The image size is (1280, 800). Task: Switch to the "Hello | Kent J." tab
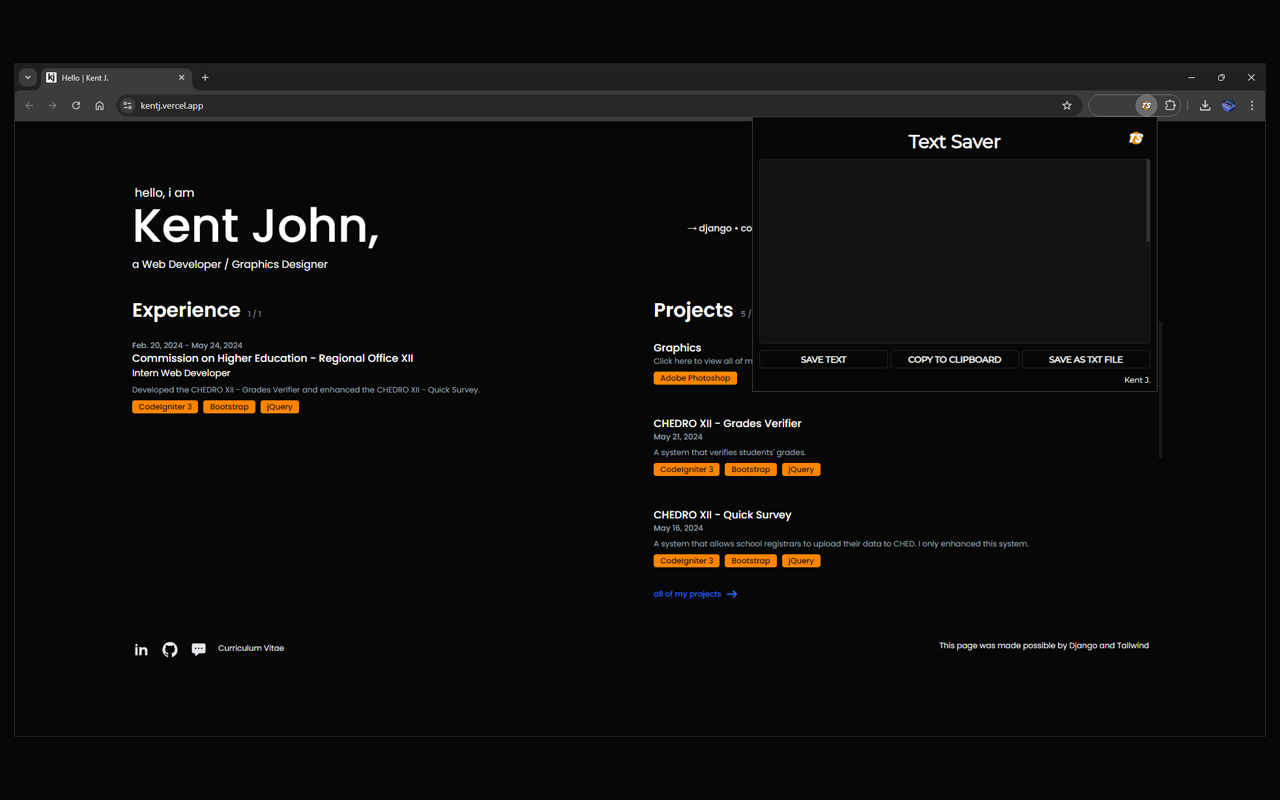tap(110, 78)
